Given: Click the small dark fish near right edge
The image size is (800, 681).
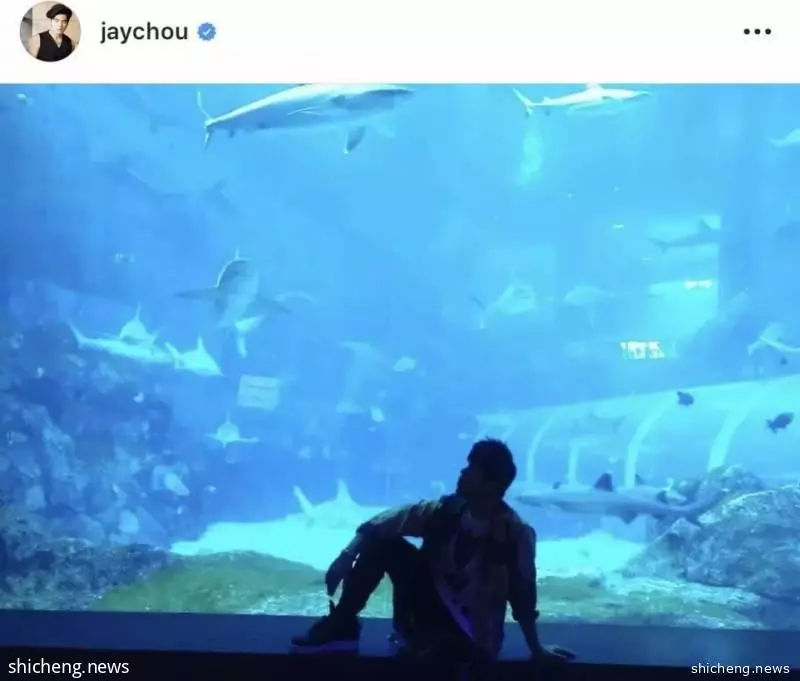Looking at the screenshot, I should tap(780, 422).
